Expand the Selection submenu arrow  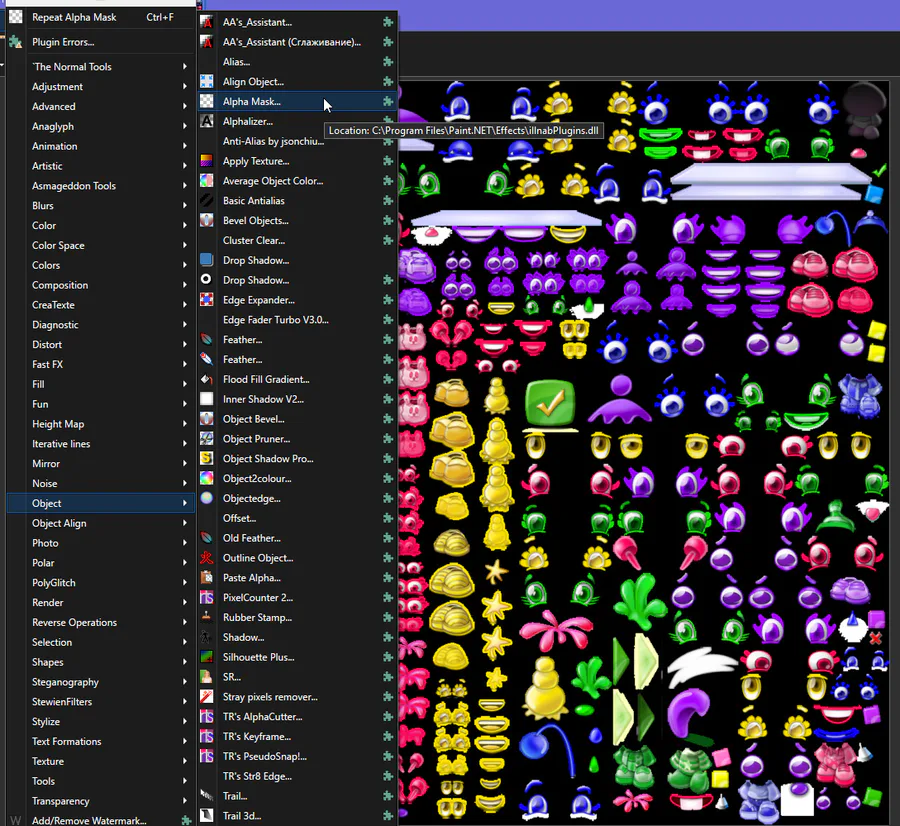pos(185,642)
